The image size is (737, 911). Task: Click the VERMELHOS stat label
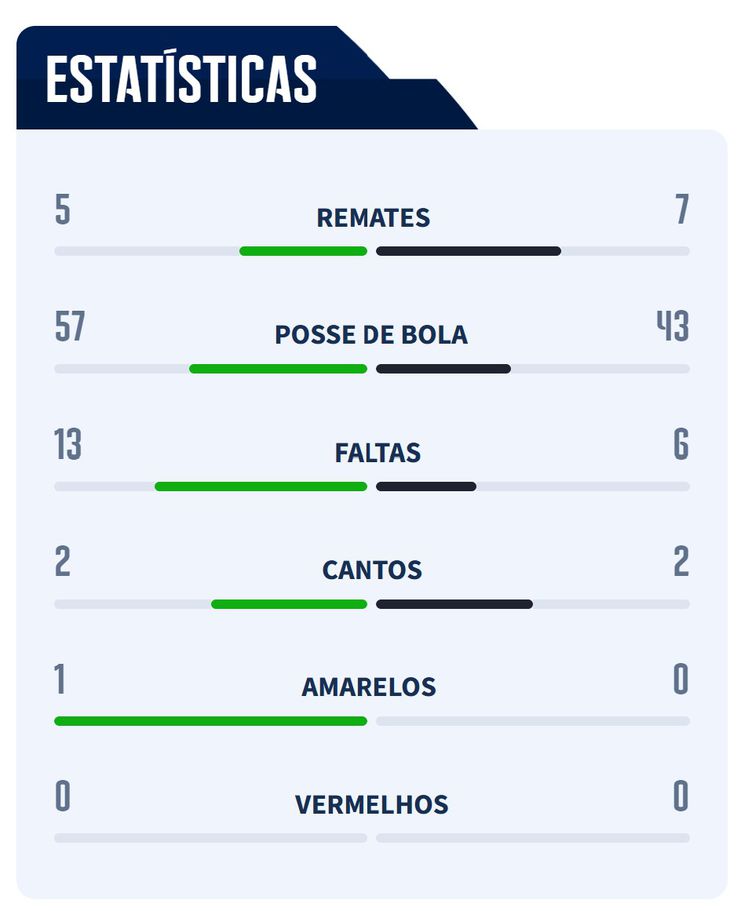click(x=371, y=805)
